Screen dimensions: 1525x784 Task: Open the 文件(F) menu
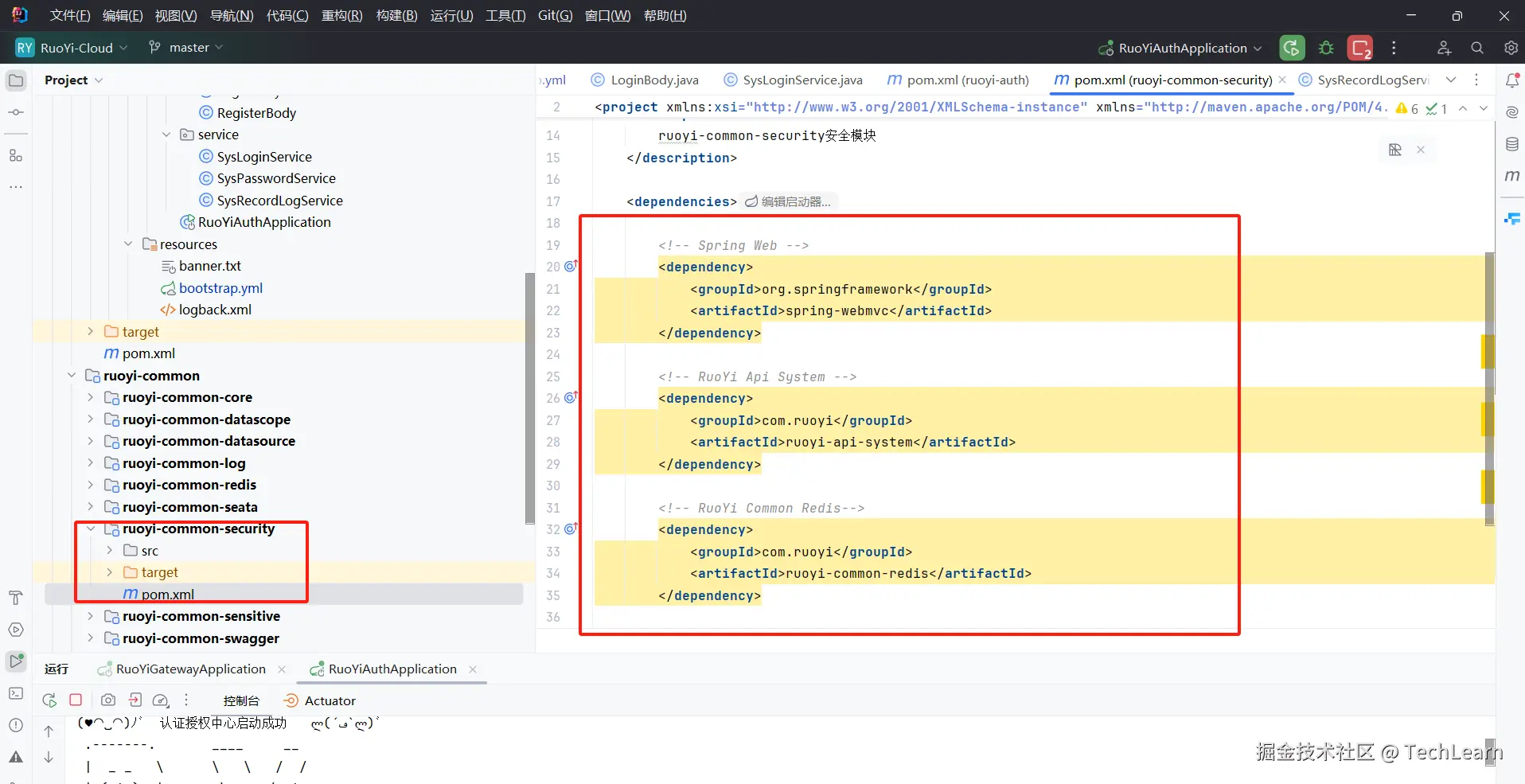[x=70, y=16]
